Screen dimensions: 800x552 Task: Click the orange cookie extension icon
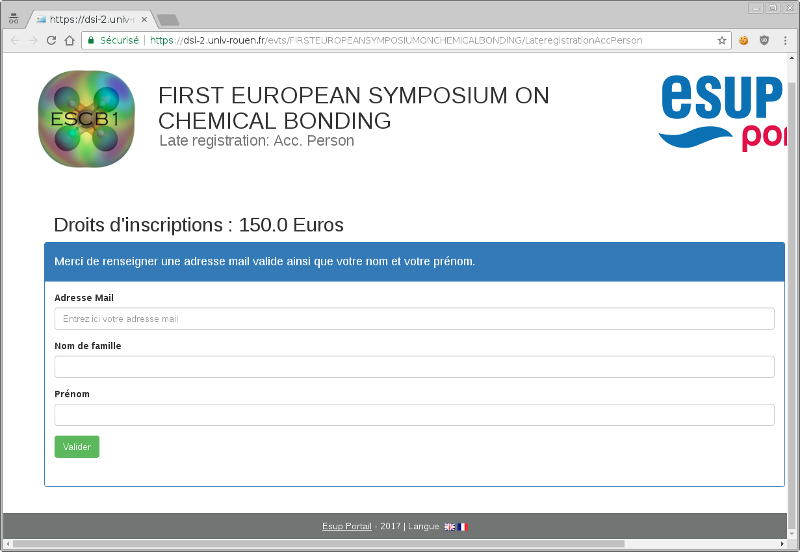tap(744, 41)
